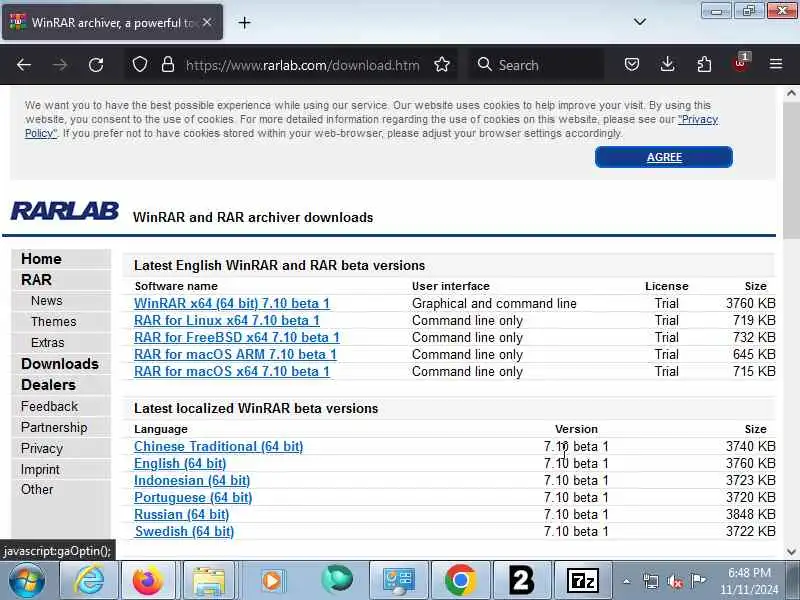The height and width of the screenshot is (600, 800).
Task: Switch to Firefox in the taskbar
Action: [x=147, y=581]
